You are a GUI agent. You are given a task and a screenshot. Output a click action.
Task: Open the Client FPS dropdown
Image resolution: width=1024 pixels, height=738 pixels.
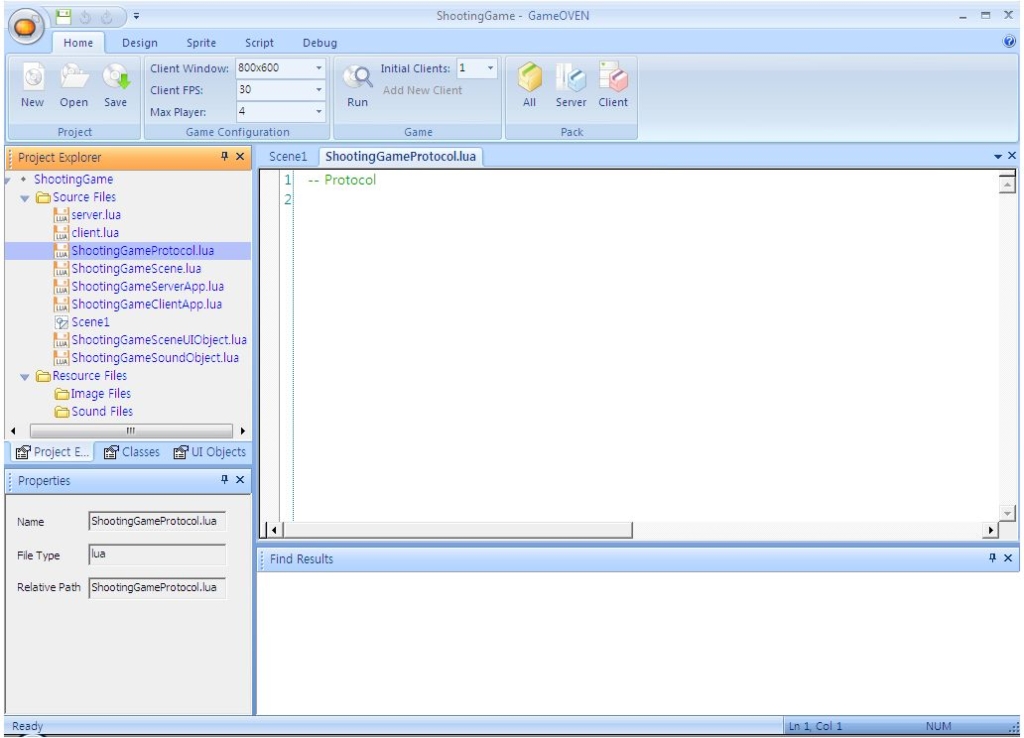(x=319, y=89)
